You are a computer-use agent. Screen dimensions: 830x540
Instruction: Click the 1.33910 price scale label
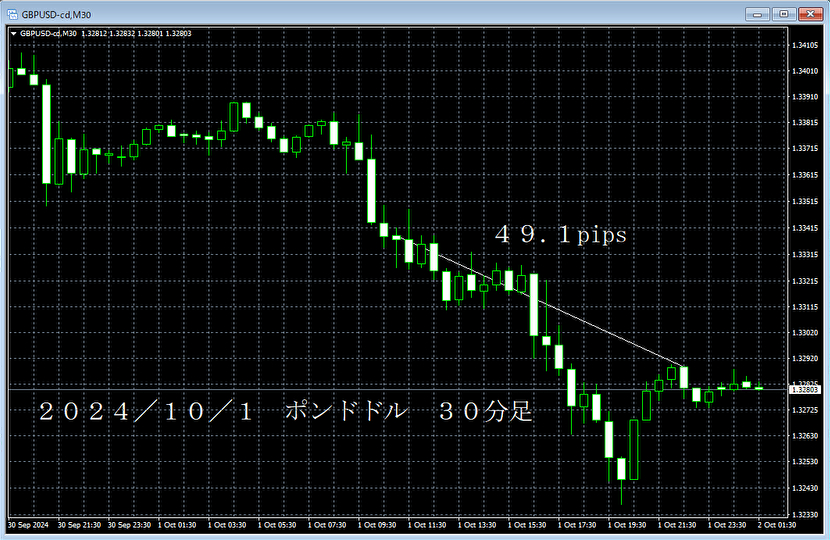coord(805,97)
